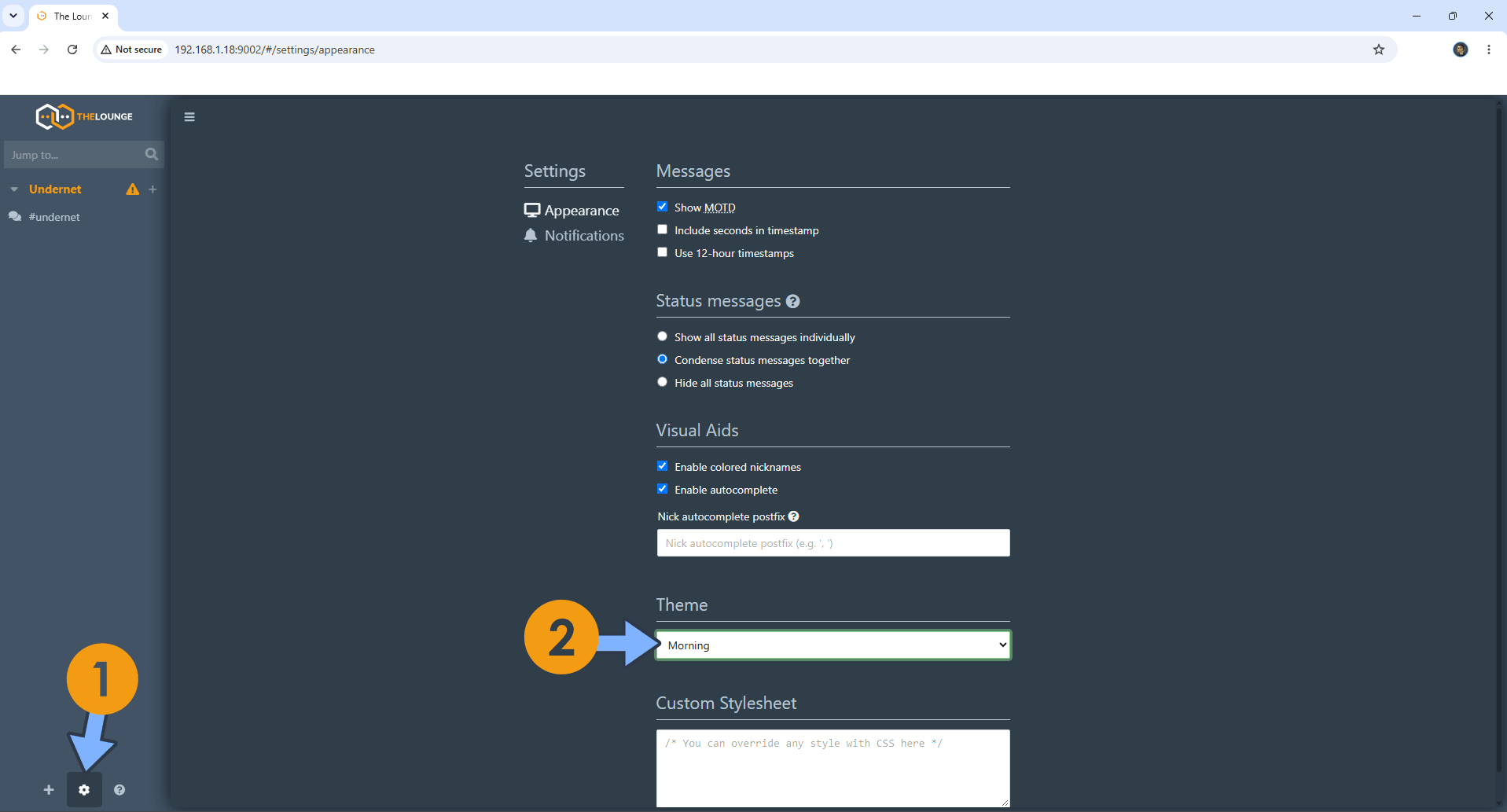The height and width of the screenshot is (812, 1507).
Task: Select The Lounge browser tab
Action: (72, 16)
